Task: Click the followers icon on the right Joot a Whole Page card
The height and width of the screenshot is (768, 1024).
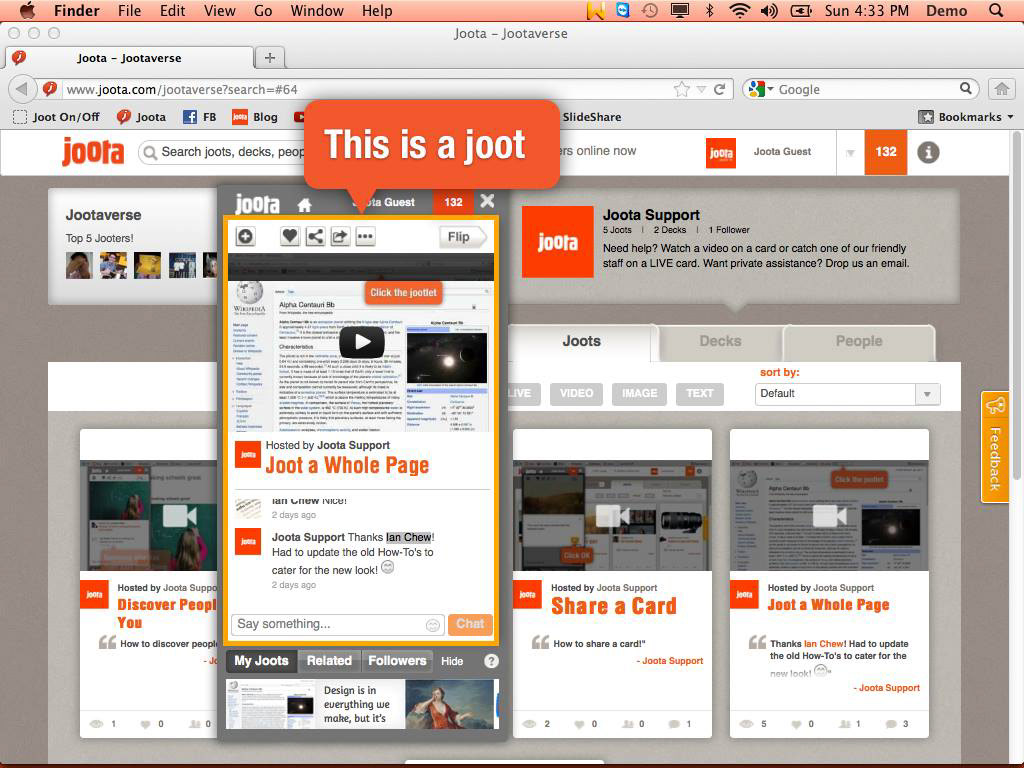Action: (845, 724)
